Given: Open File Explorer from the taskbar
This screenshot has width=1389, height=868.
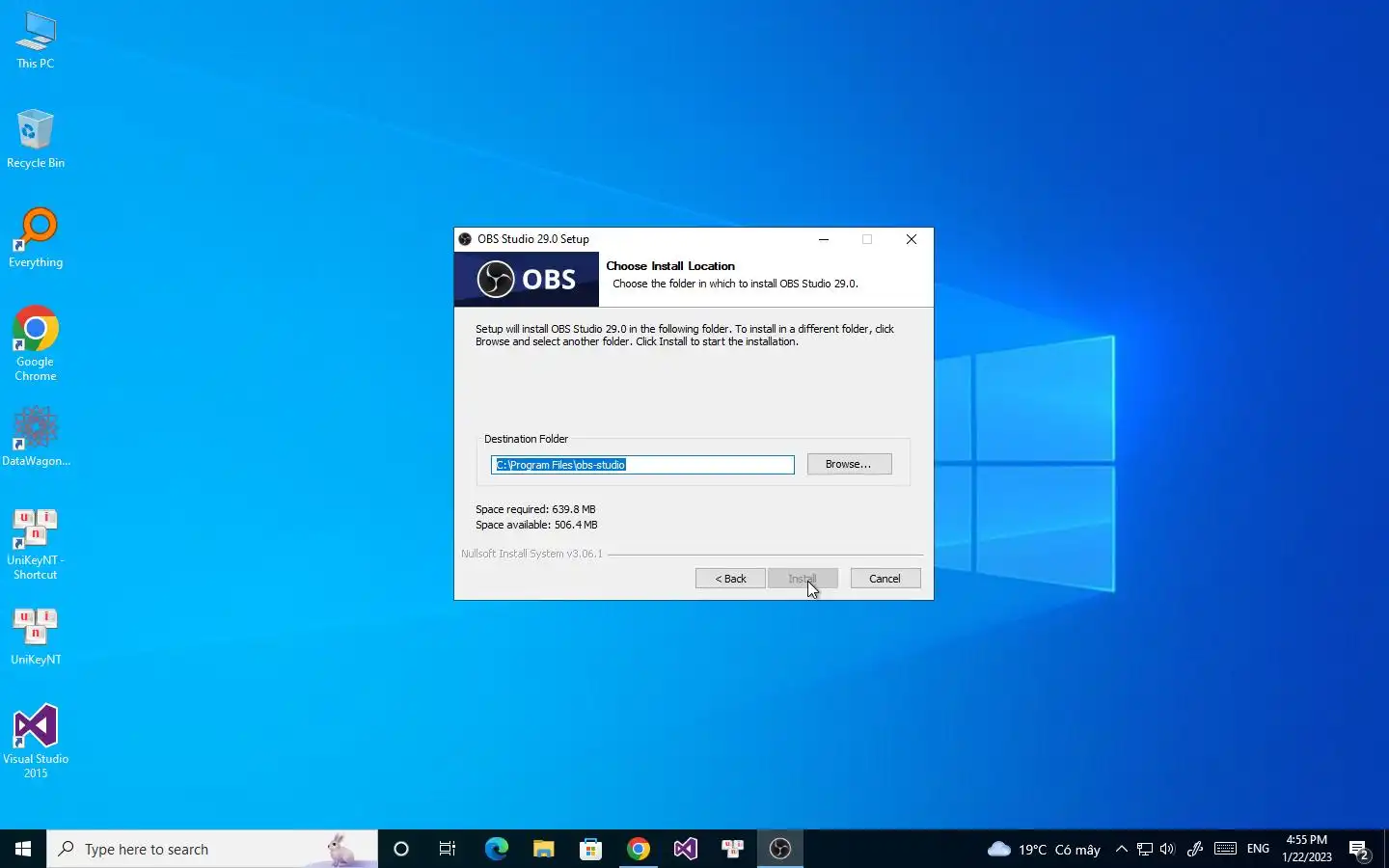Looking at the screenshot, I should coord(543,849).
